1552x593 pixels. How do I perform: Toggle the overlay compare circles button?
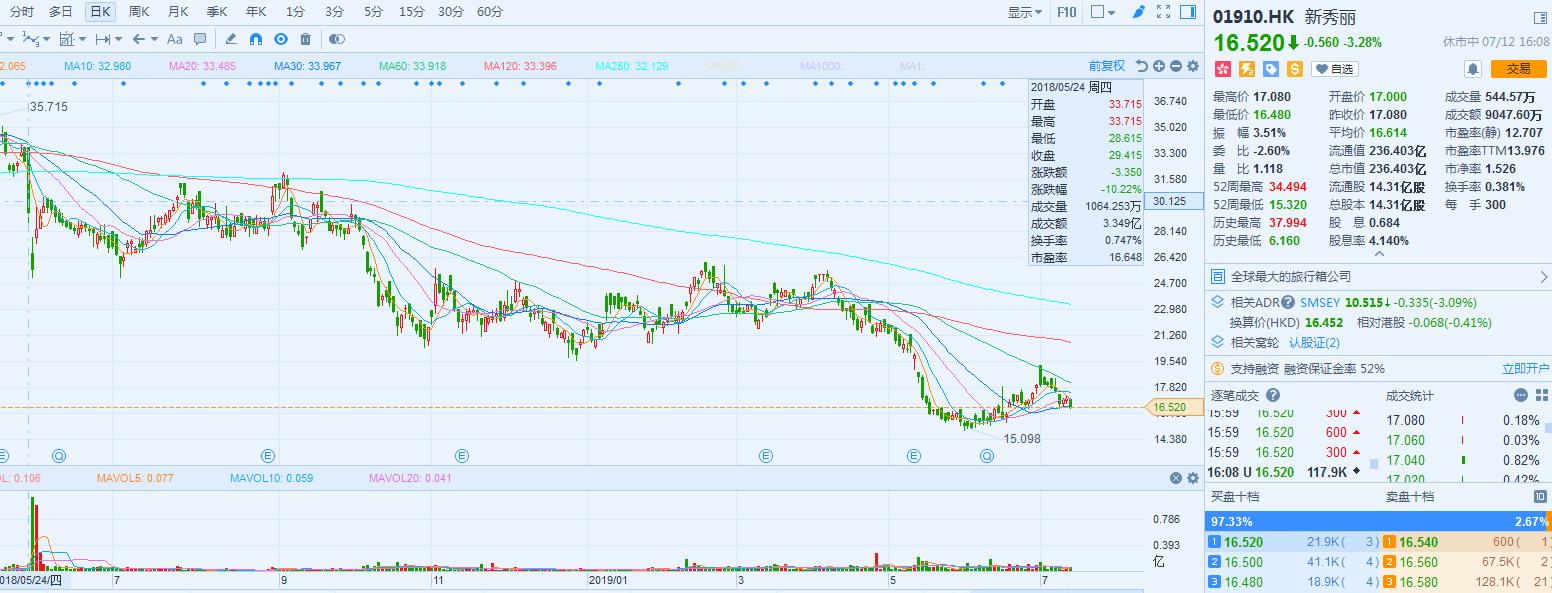(337, 40)
